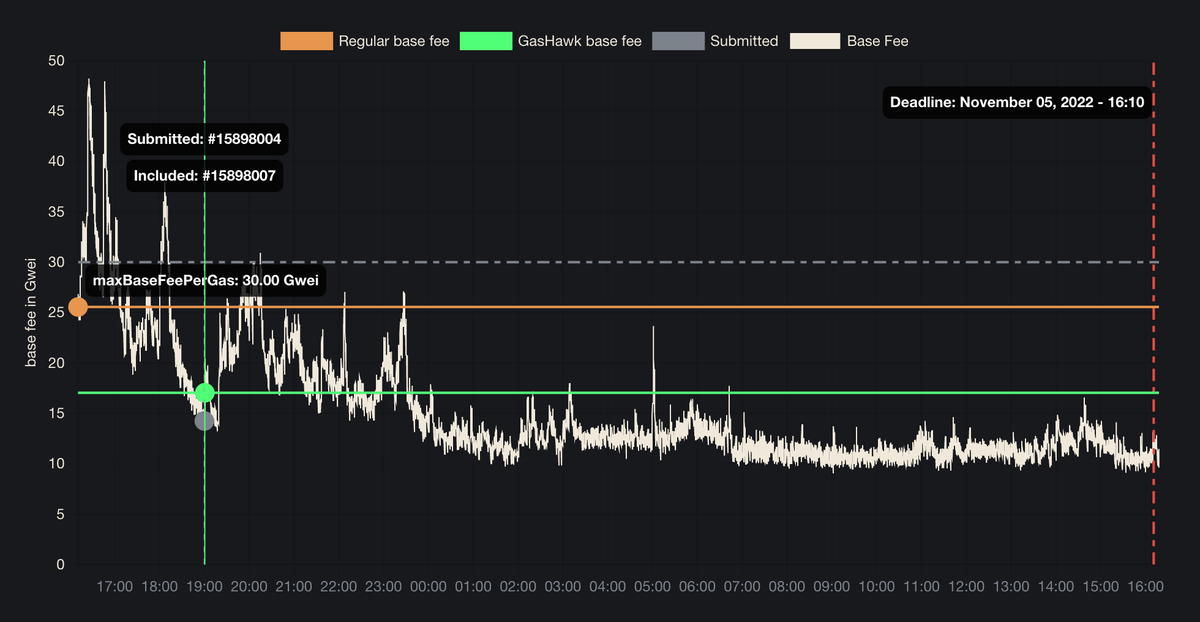Click the maxBaseFeePerGas 30.00 Gwei label
1200x622 pixels.
(204, 281)
